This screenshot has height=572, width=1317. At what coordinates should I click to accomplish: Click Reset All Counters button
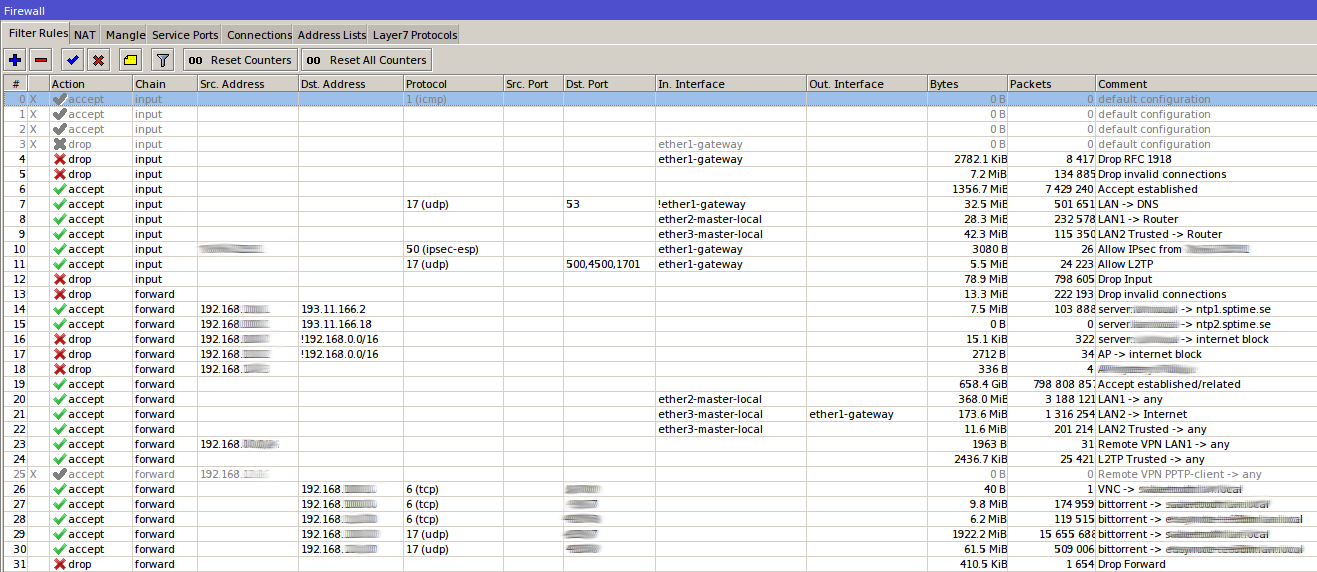tap(367, 60)
